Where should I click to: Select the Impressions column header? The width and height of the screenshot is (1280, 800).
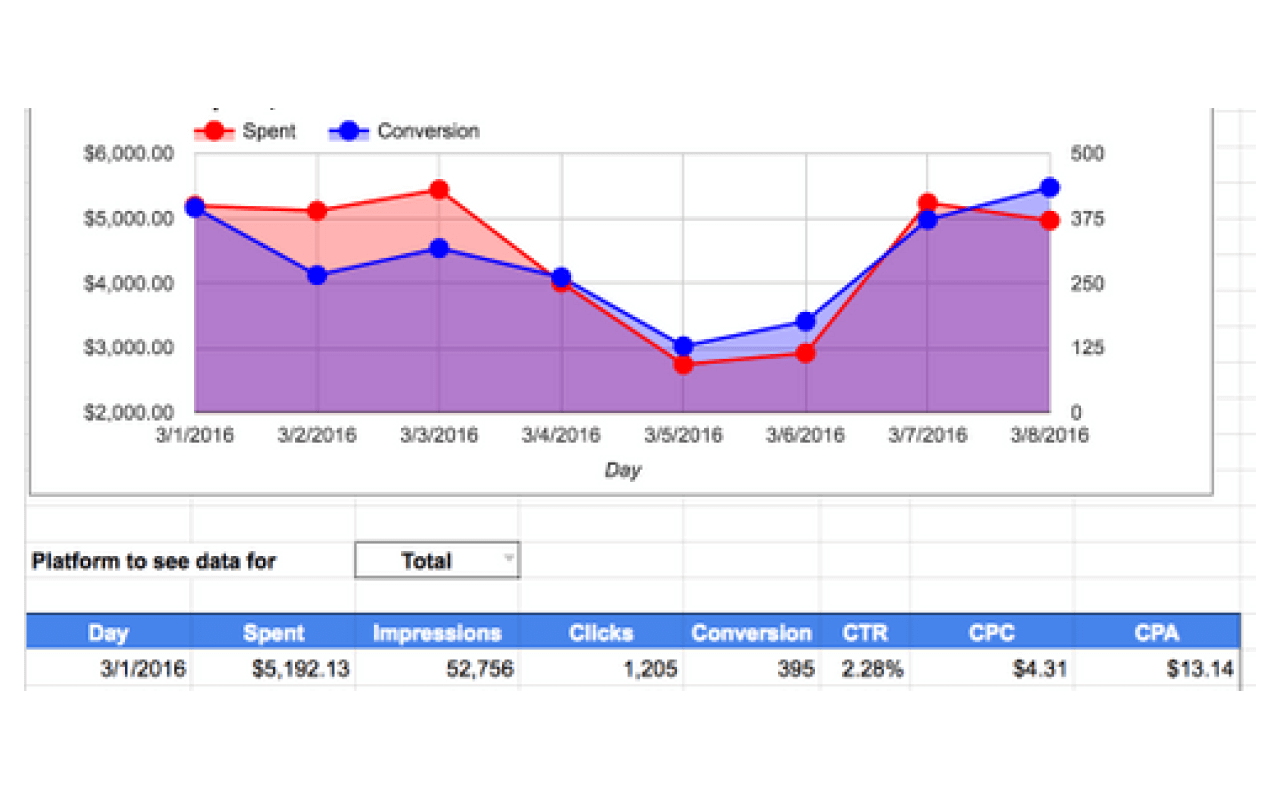pyautogui.click(x=437, y=633)
